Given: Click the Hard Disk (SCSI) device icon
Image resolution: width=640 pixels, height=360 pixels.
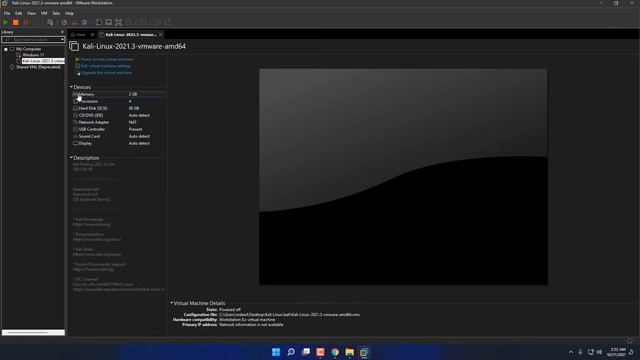Looking at the screenshot, I should coord(76,108).
